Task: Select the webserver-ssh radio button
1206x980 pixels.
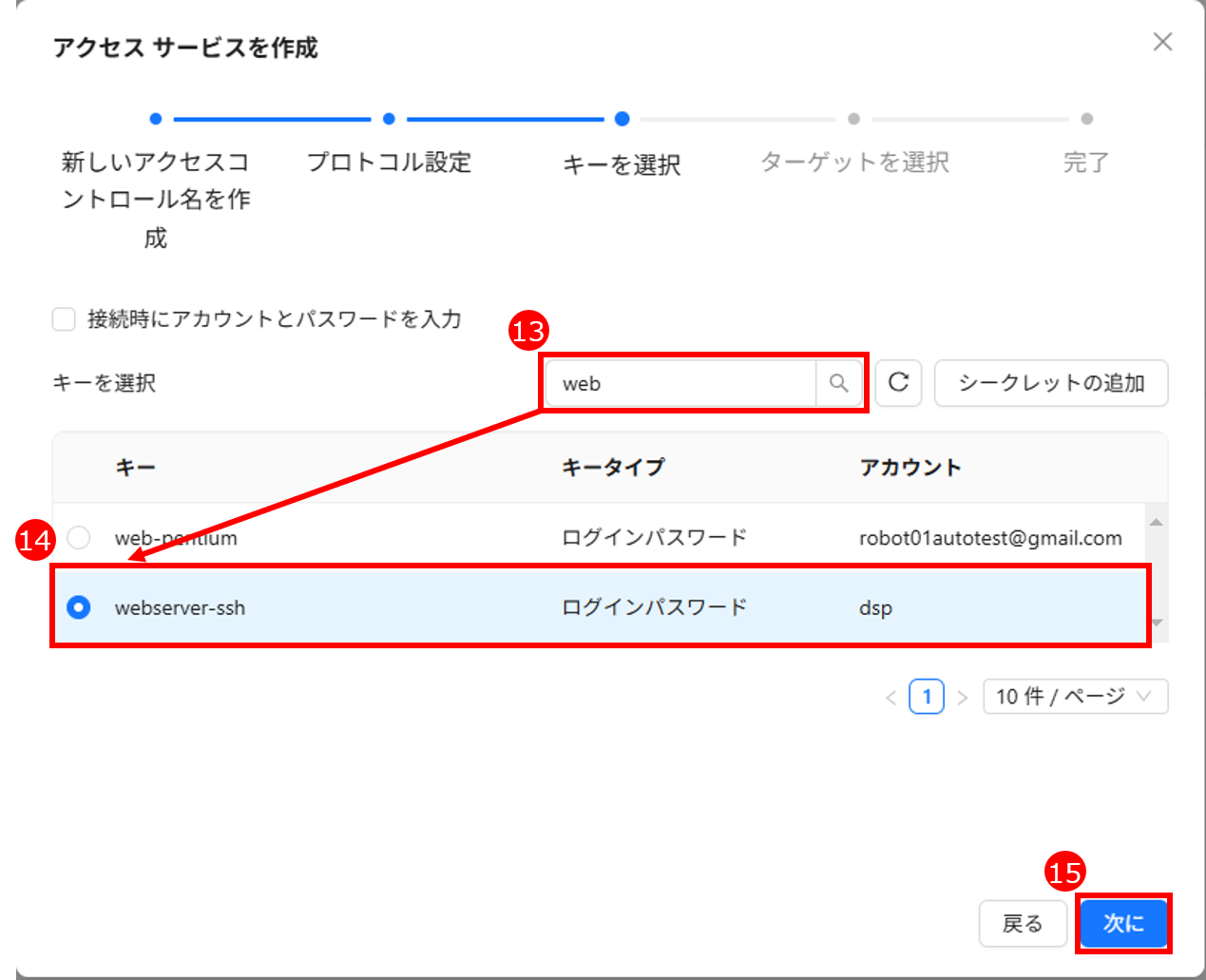Action: click(79, 607)
